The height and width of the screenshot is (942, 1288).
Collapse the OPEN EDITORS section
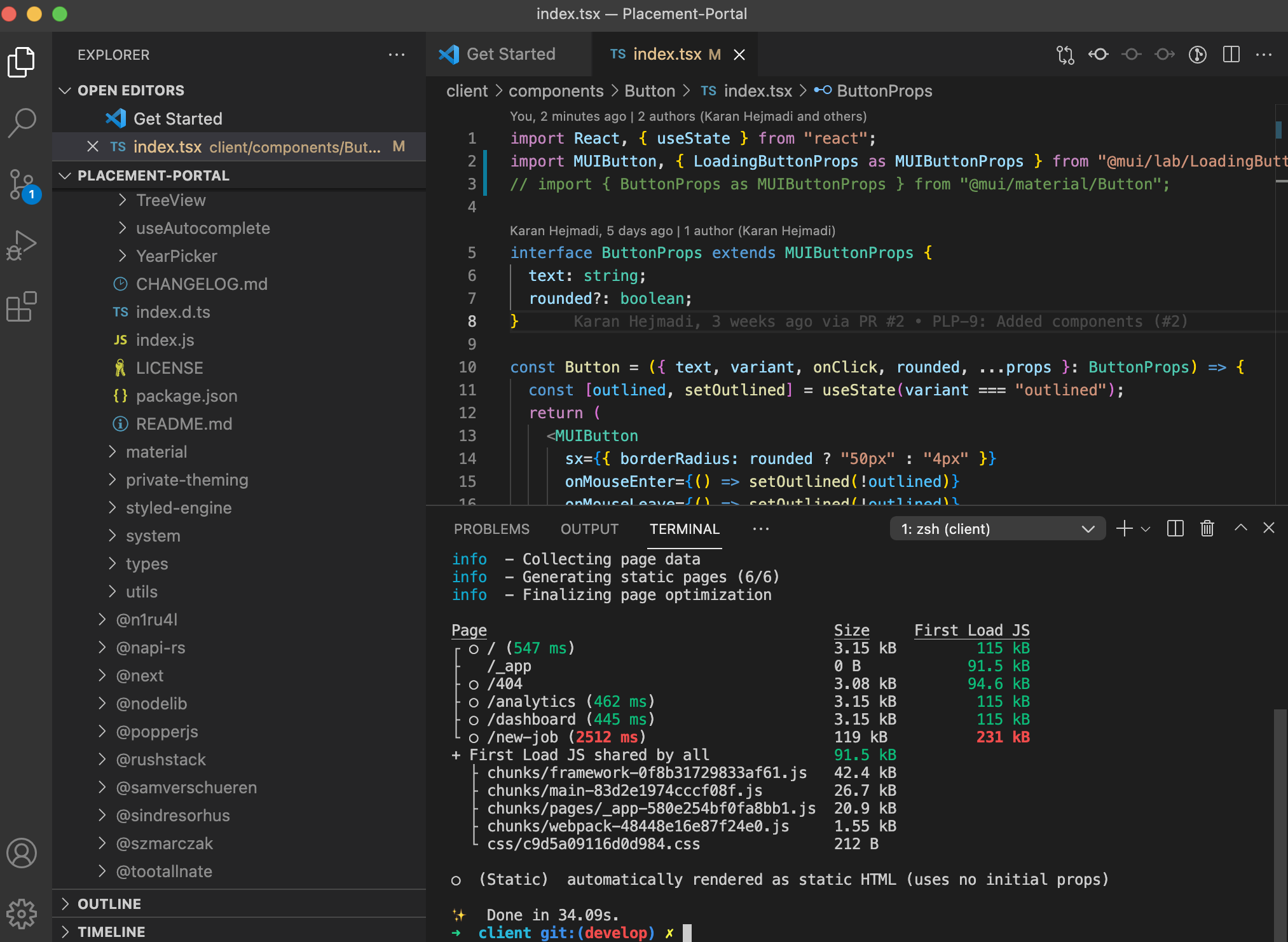point(65,90)
